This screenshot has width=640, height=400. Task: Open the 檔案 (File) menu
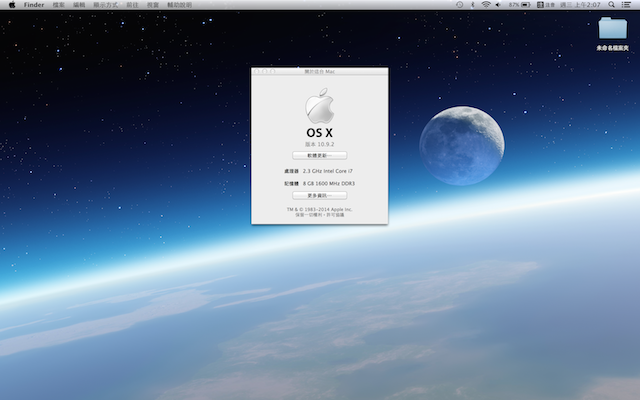pos(58,5)
